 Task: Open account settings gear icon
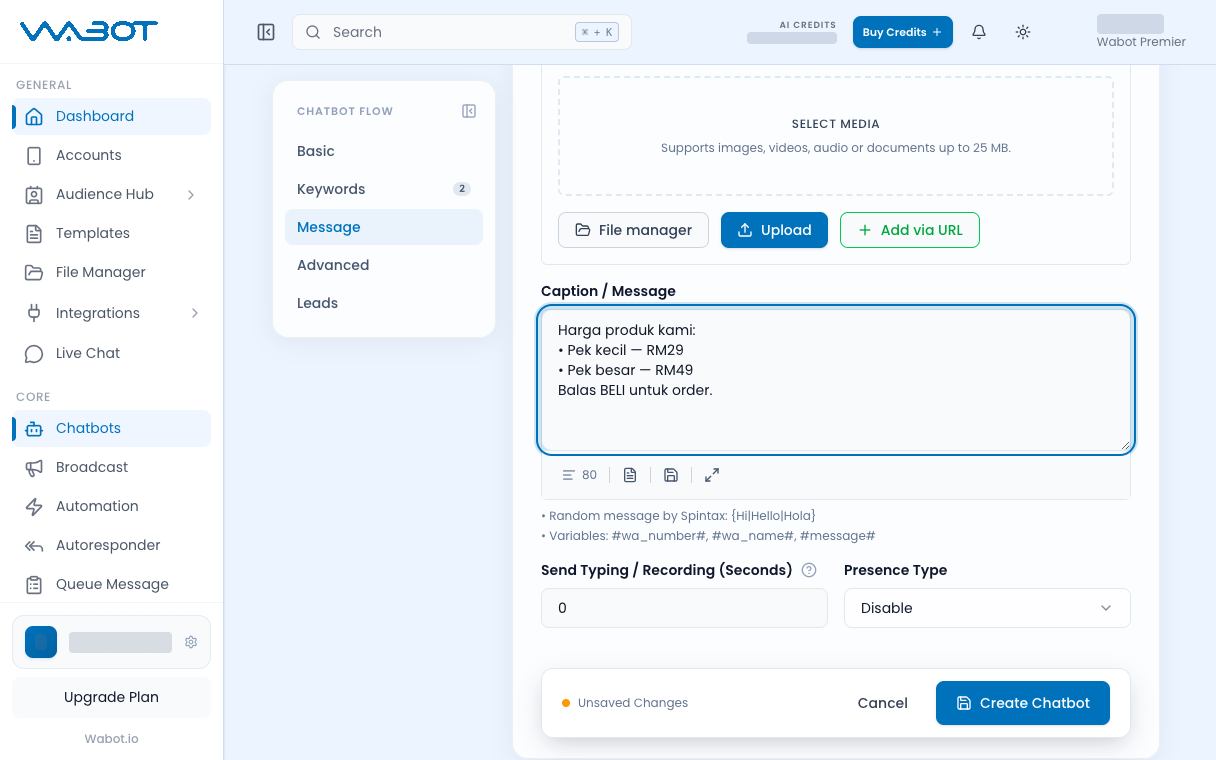tap(191, 642)
